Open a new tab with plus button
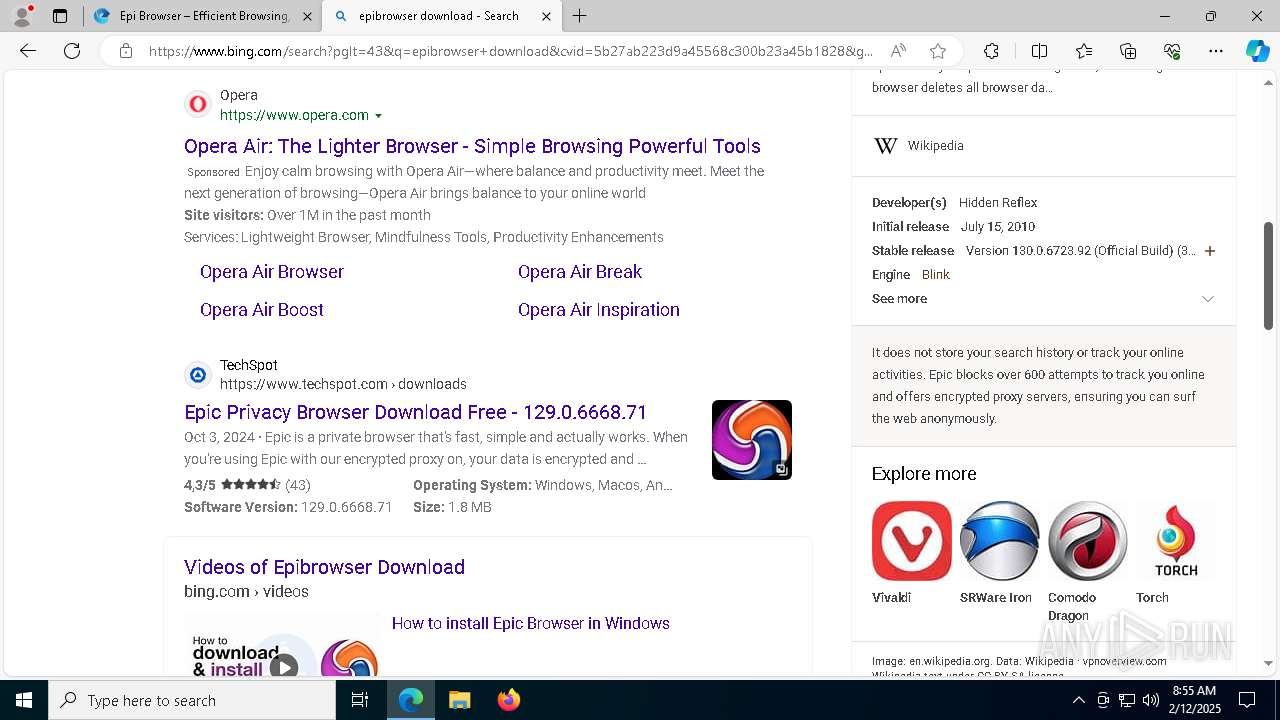The width and height of the screenshot is (1280, 720). point(580,16)
